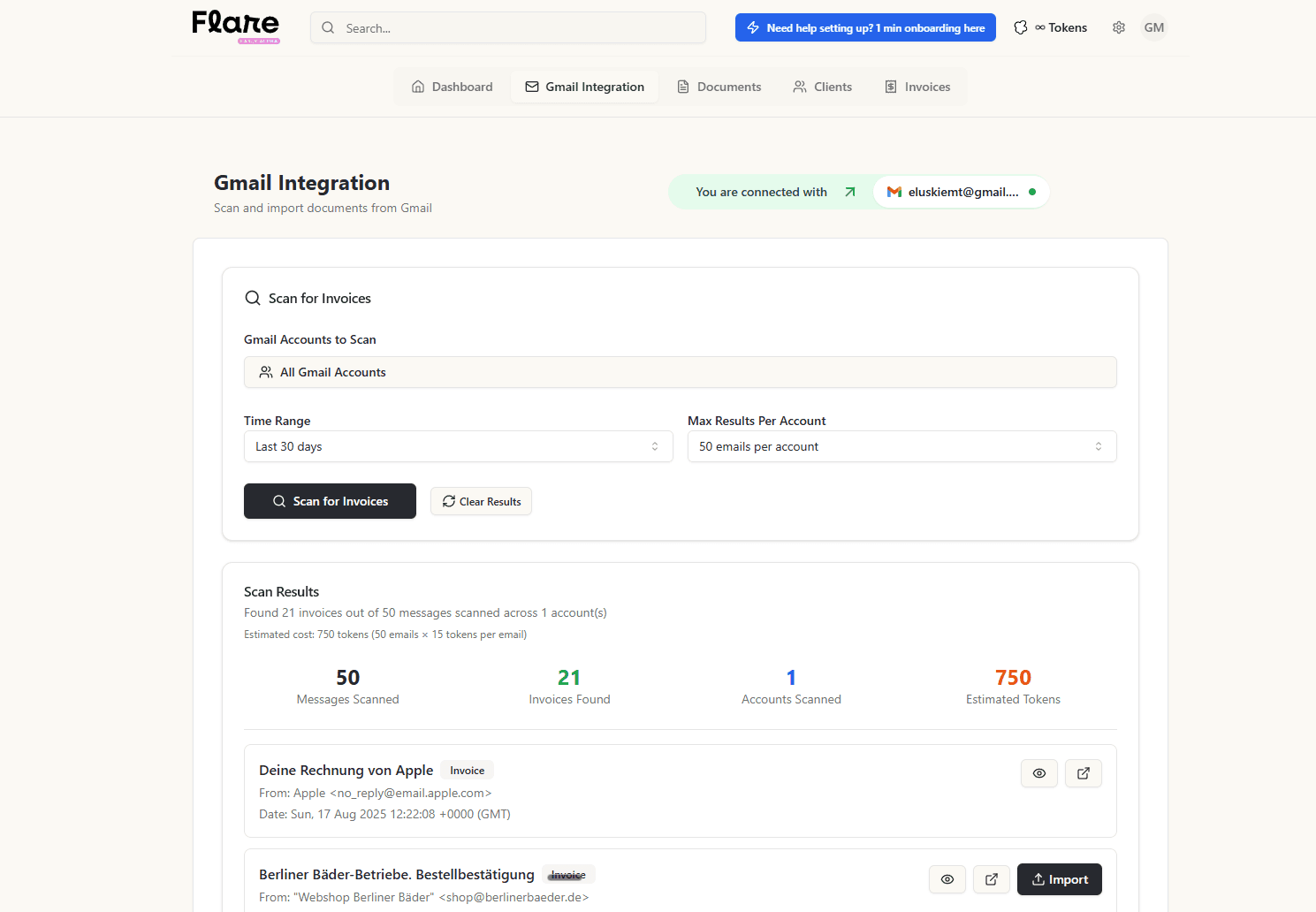Screen dimensions: 1316x912
Task: Click the Documents page icon
Action: point(683,87)
